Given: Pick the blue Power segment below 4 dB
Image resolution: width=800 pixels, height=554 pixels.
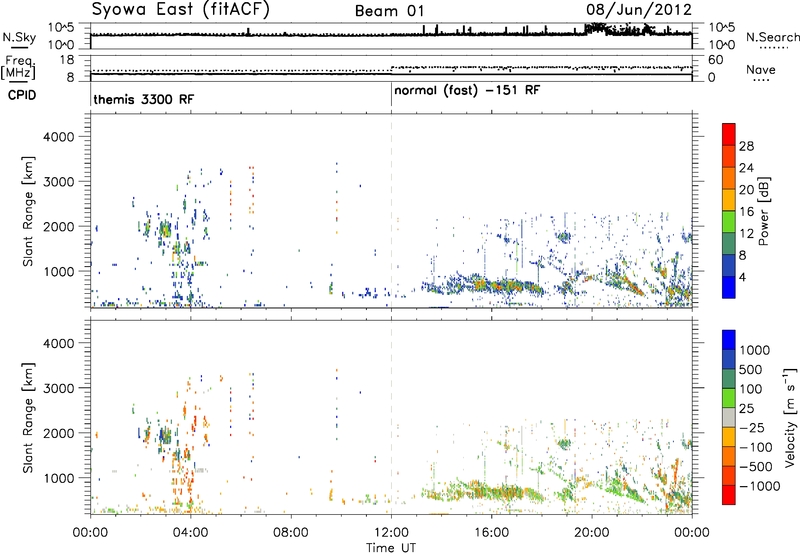Looking at the screenshot, I should pos(729,288).
